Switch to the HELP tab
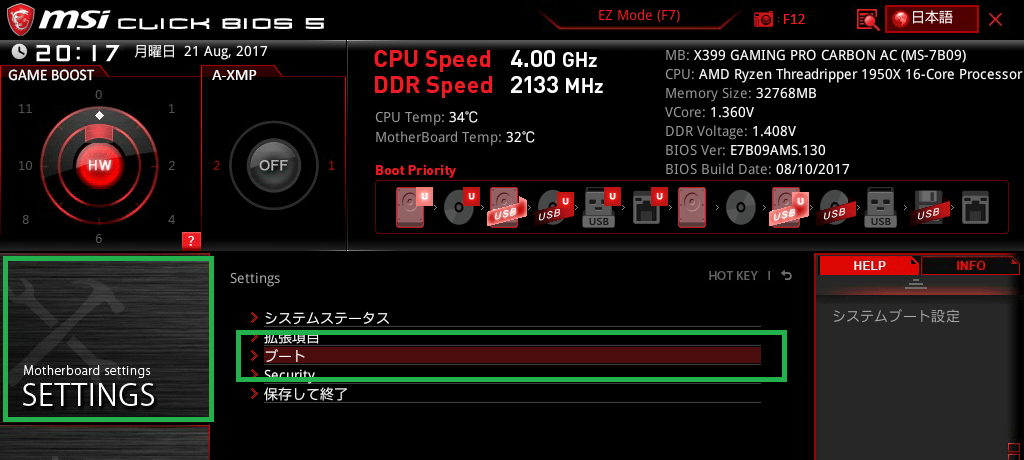 (869, 266)
